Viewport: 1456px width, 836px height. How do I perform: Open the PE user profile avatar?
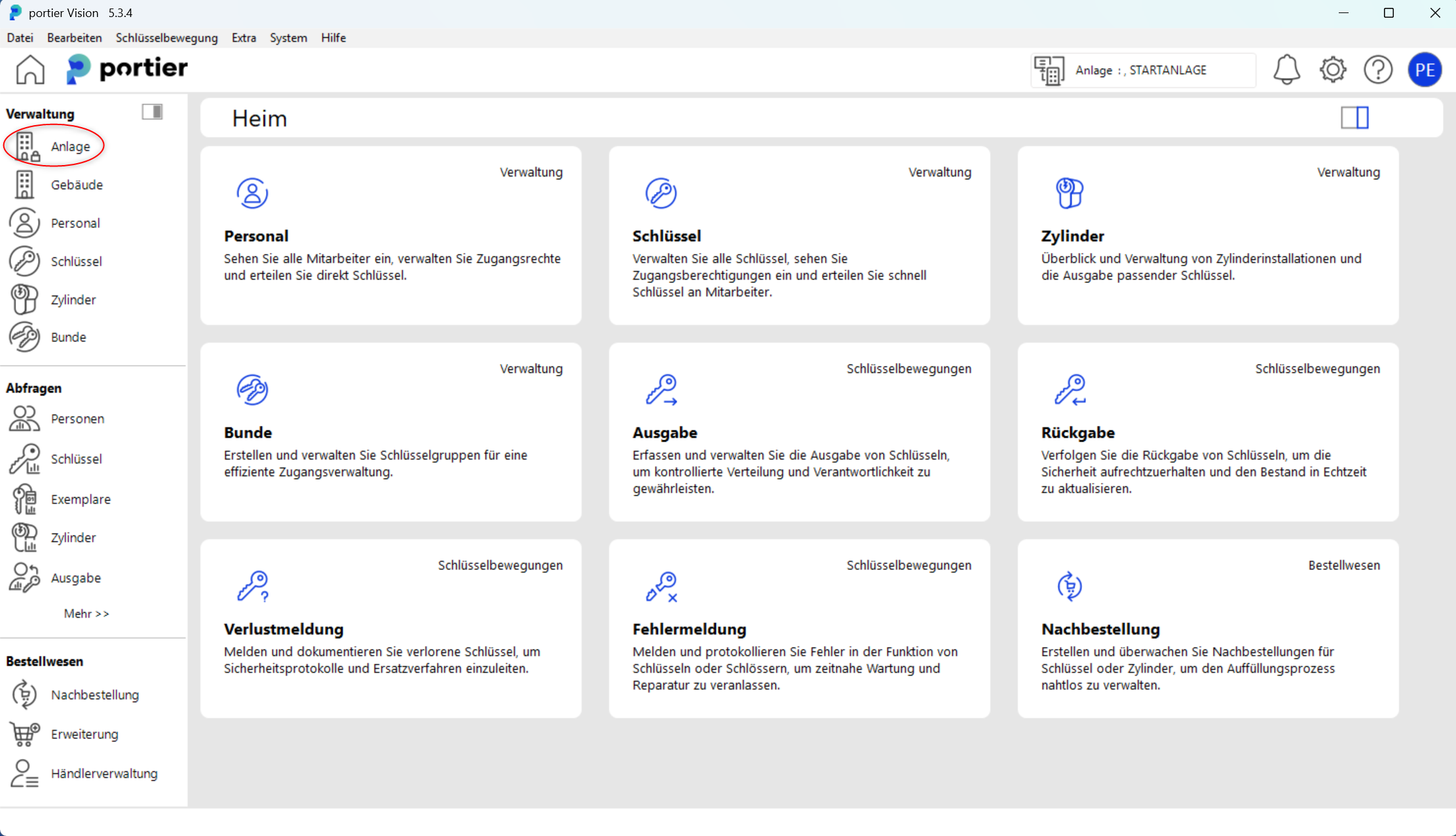[x=1425, y=69]
